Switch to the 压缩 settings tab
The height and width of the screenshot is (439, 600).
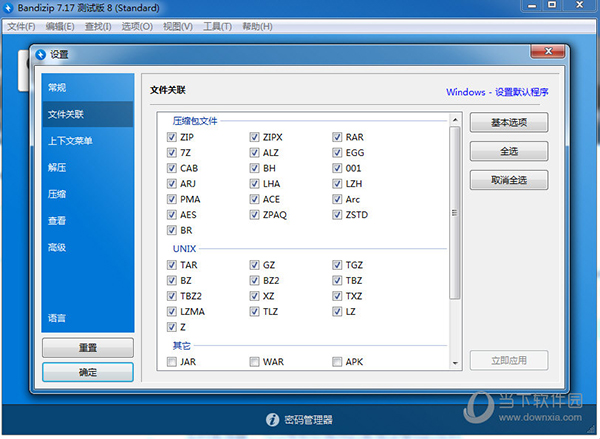(88, 194)
